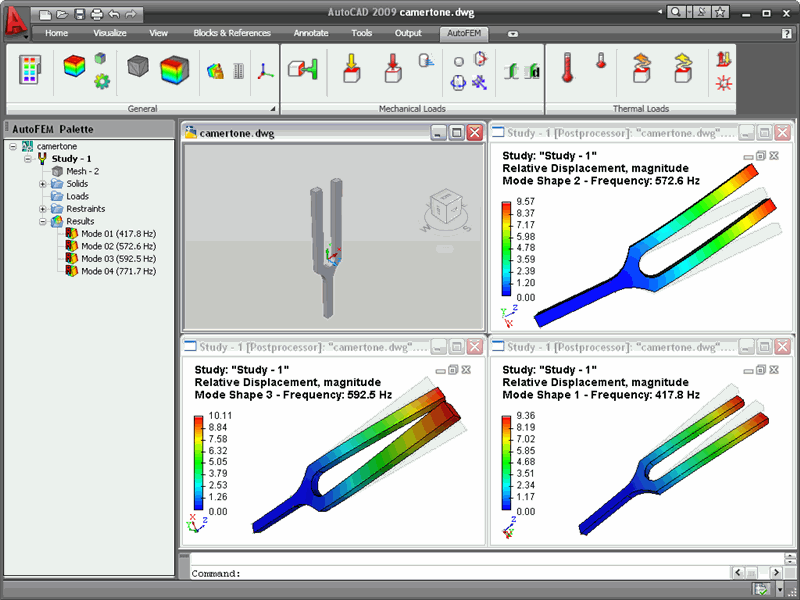Open the red A application menu
This screenshot has width=800, height=600.
pyautogui.click(x=16, y=21)
